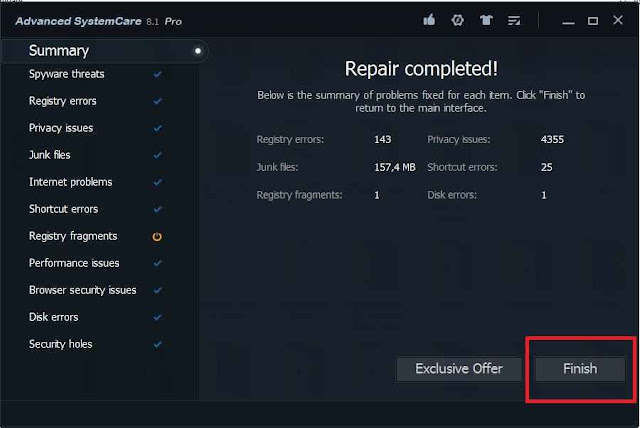Click the checkmark beside Internet problems
The image size is (640, 428).
[158, 182]
